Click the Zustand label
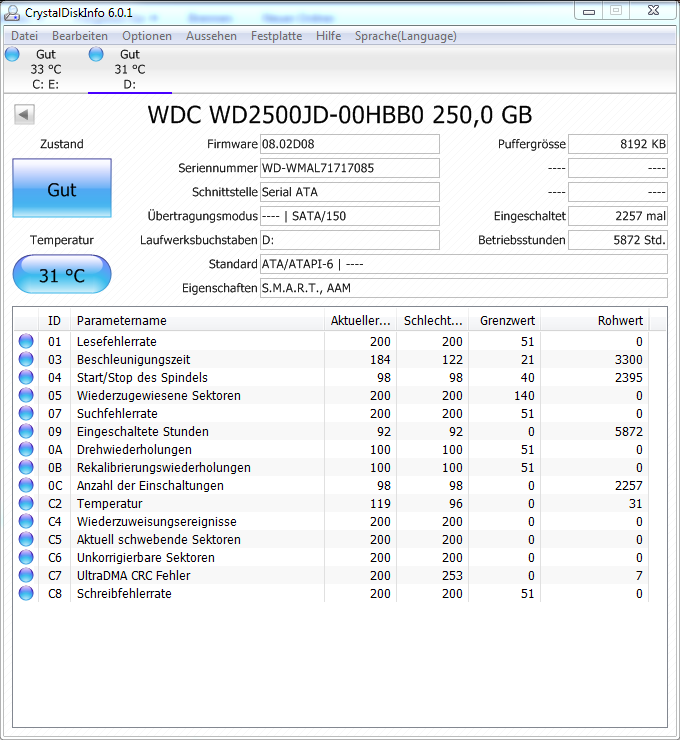Viewport: 680px width, 740px height. [62, 144]
